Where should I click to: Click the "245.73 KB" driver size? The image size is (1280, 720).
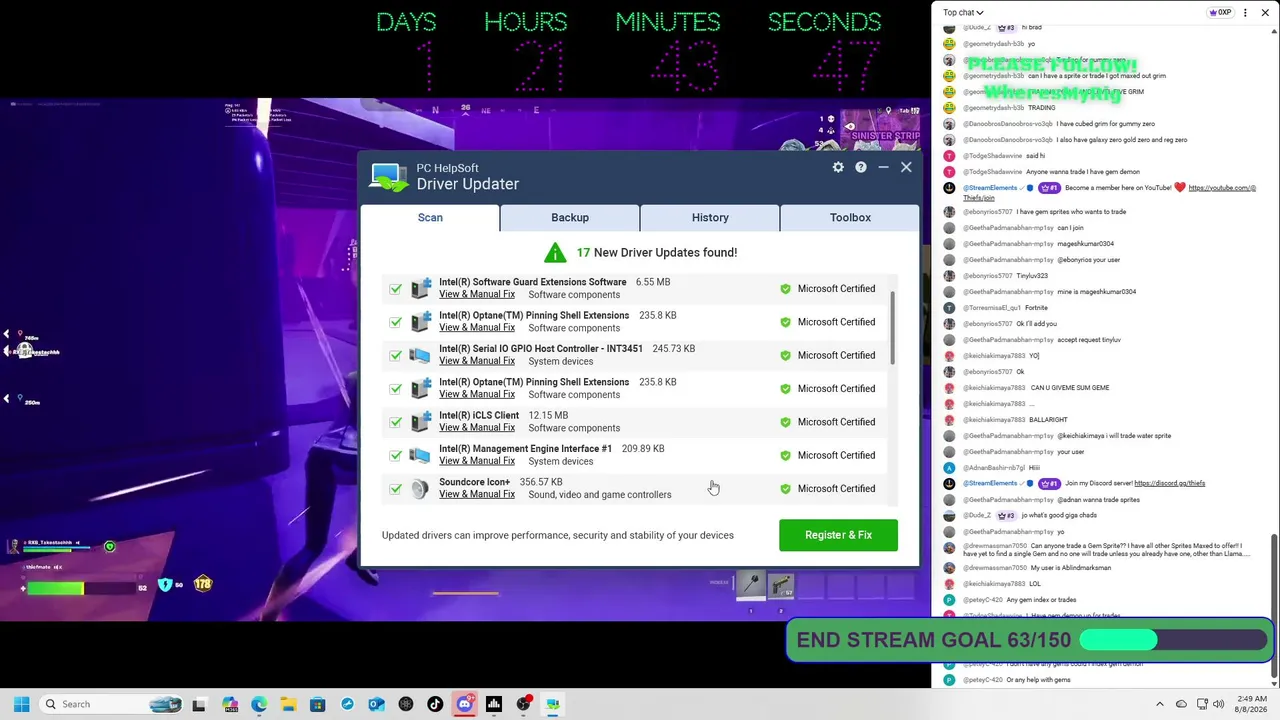673,349
